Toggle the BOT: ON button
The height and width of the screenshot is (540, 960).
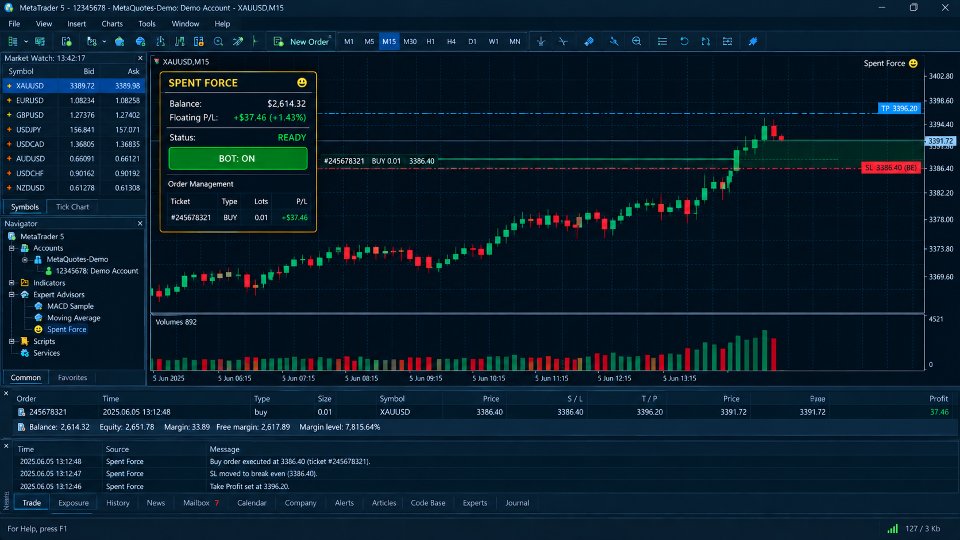click(238, 159)
